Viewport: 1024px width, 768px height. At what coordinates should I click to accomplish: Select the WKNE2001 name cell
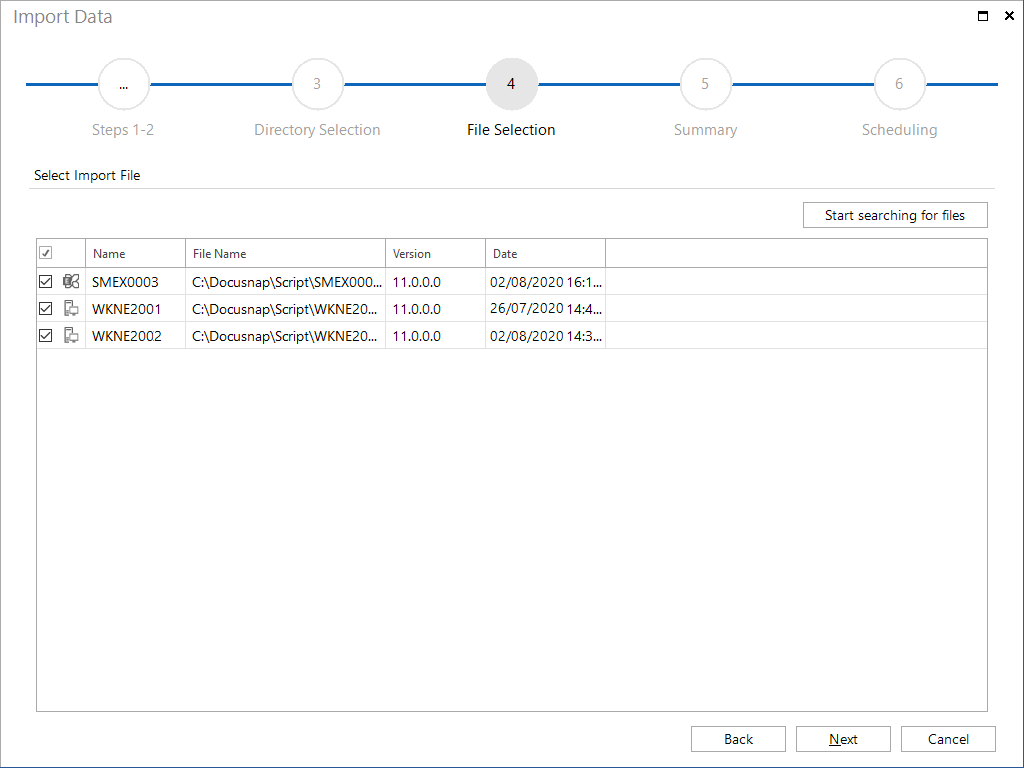pyautogui.click(x=135, y=309)
